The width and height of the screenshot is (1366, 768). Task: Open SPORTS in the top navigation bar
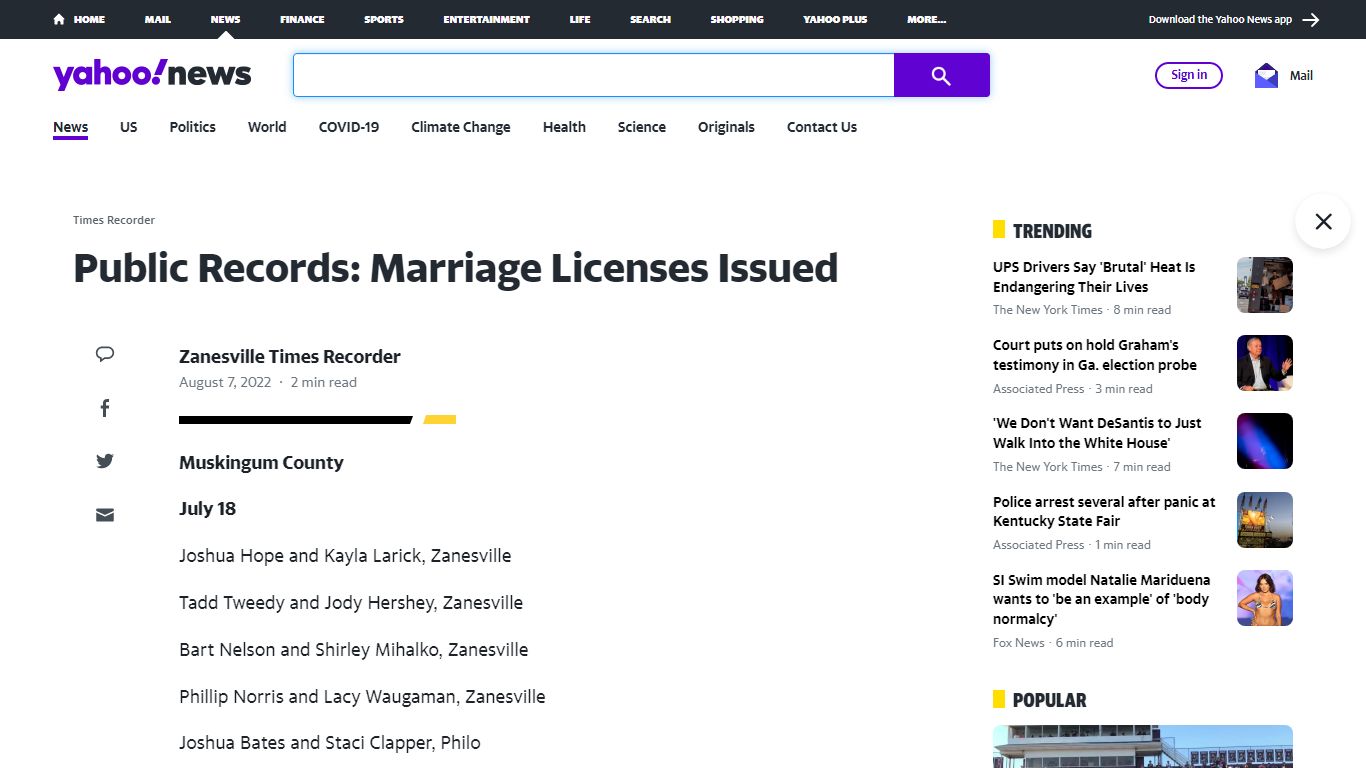[384, 19]
